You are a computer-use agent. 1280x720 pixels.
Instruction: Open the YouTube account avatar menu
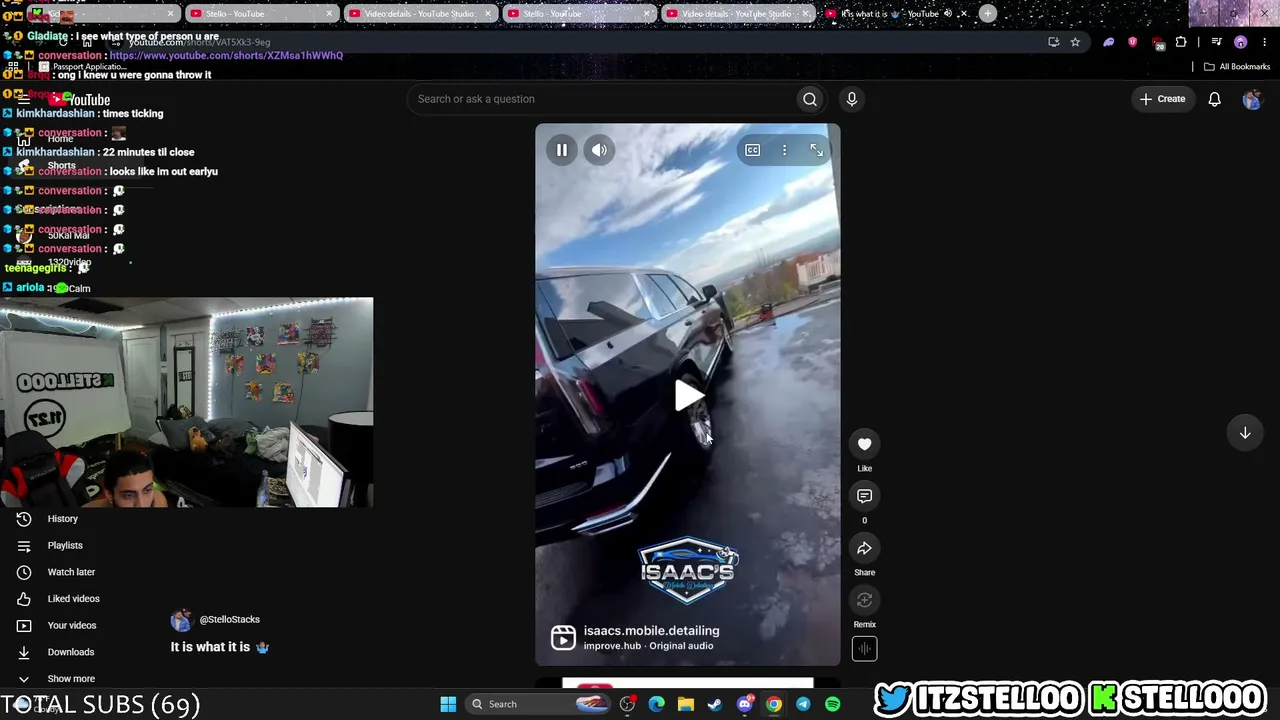[1252, 99]
